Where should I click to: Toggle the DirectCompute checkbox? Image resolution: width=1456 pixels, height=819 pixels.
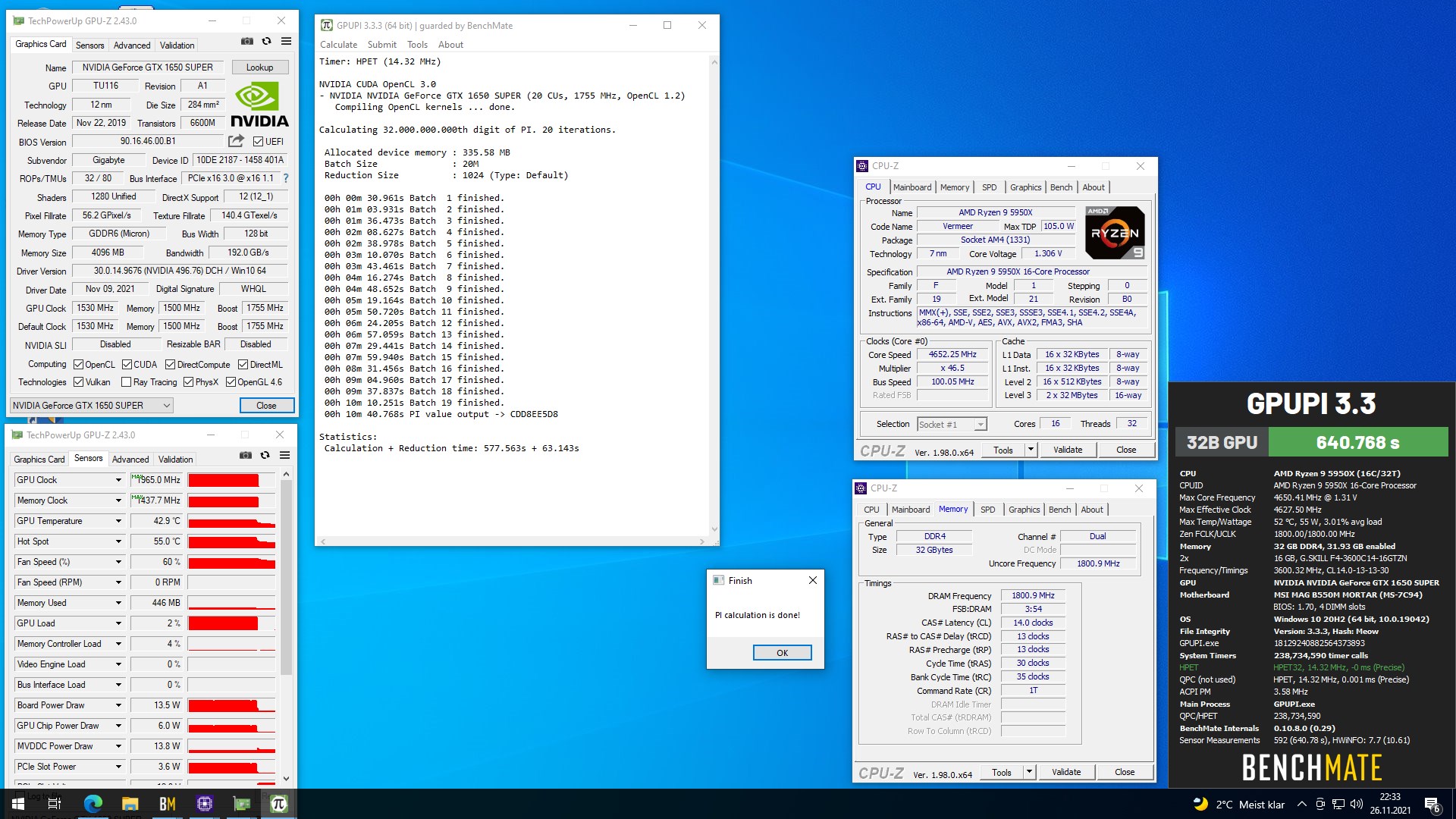pos(171,365)
